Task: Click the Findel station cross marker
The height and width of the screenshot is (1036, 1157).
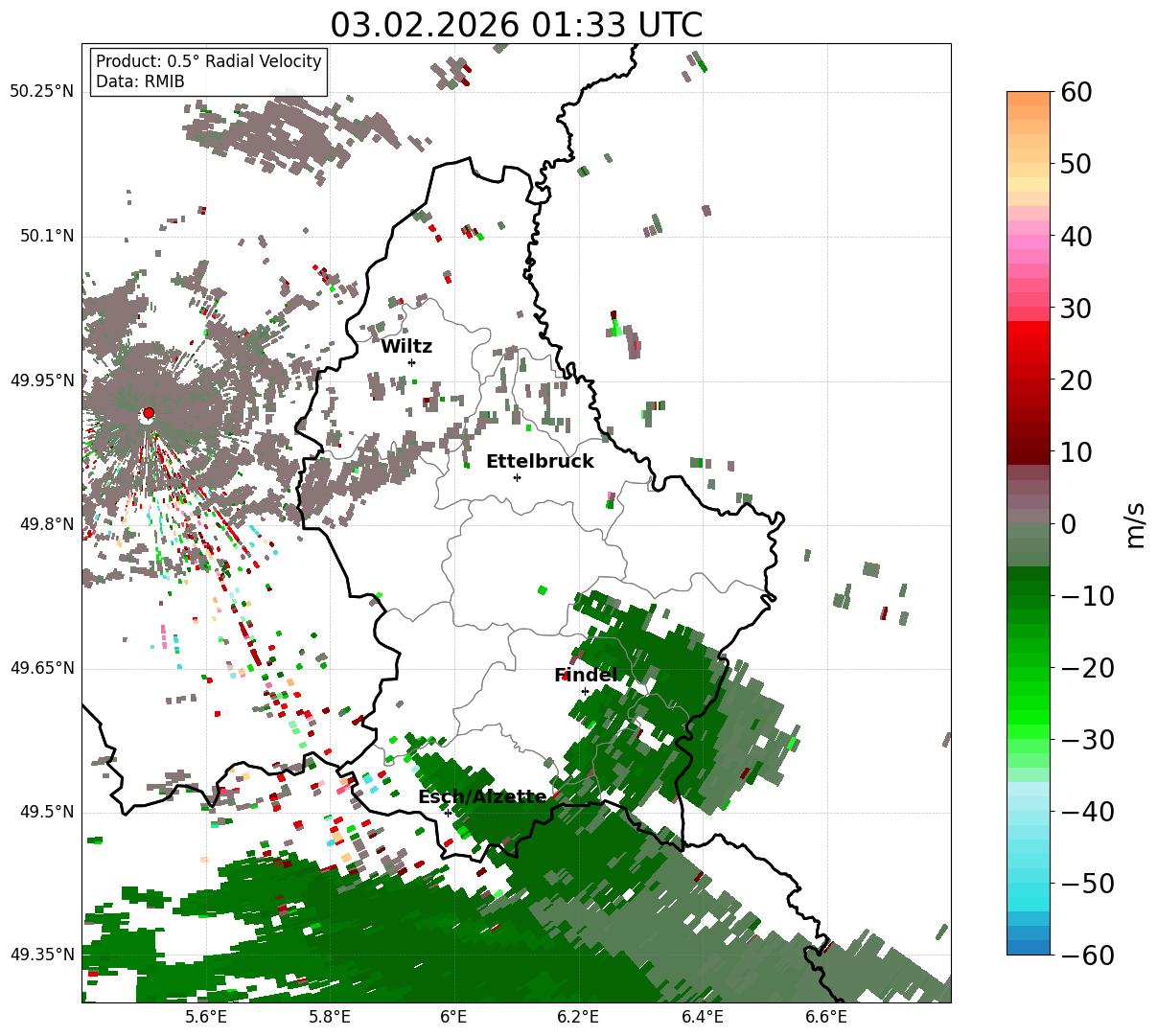Action: [x=585, y=691]
